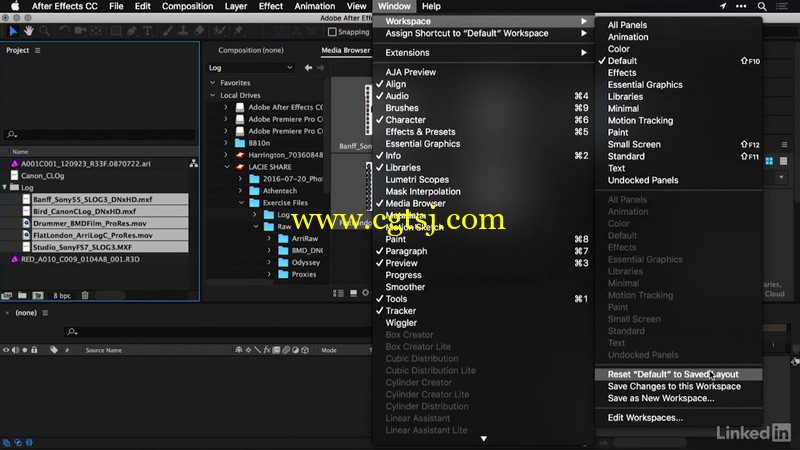800x450 pixels.
Task: Choose the Motion Tracking workspace
Action: 679,120
